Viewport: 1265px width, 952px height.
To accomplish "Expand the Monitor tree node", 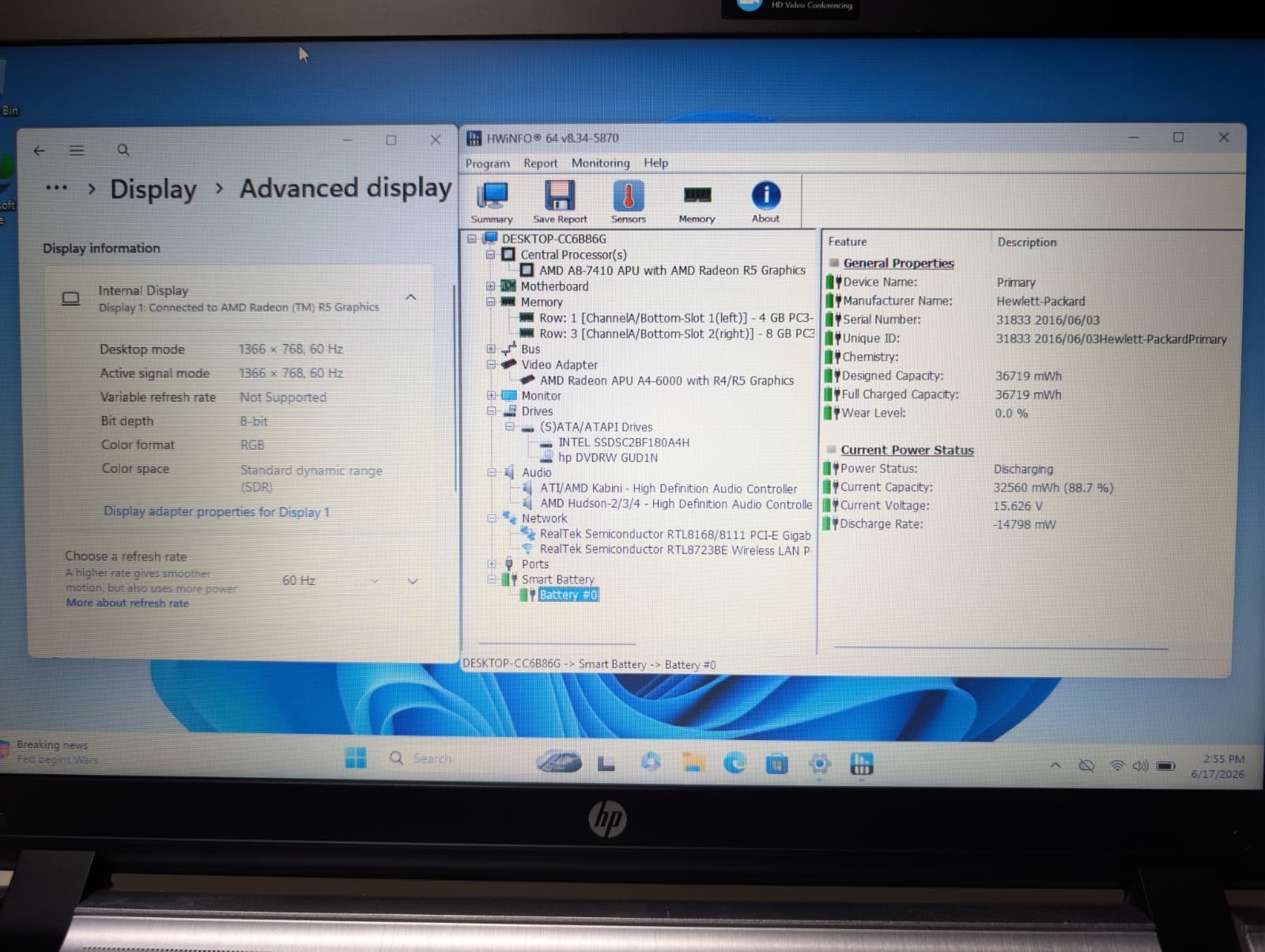I will [491, 395].
